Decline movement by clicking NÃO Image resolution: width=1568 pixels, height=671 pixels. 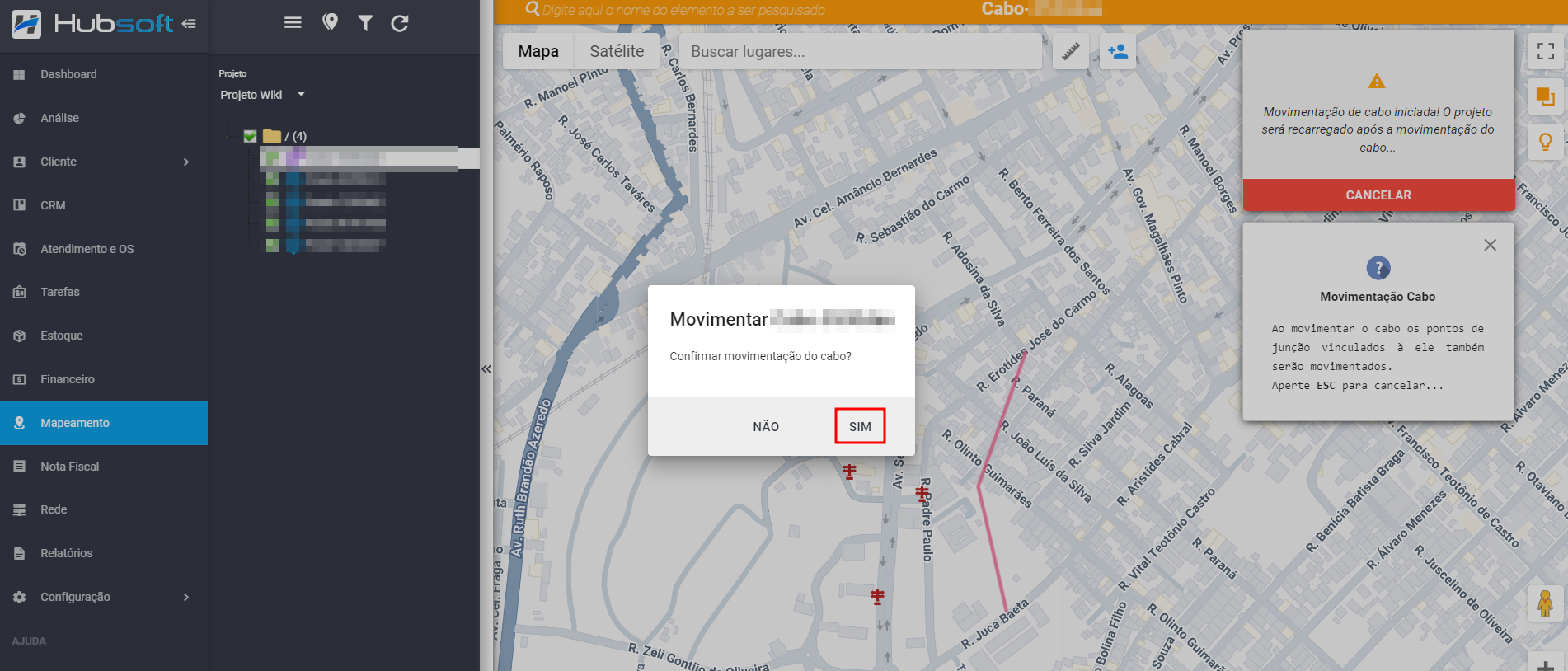[766, 426]
